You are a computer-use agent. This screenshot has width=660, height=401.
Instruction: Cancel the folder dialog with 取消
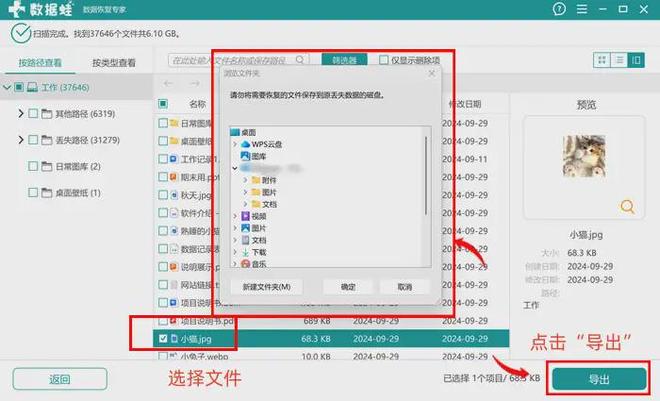[405, 287]
